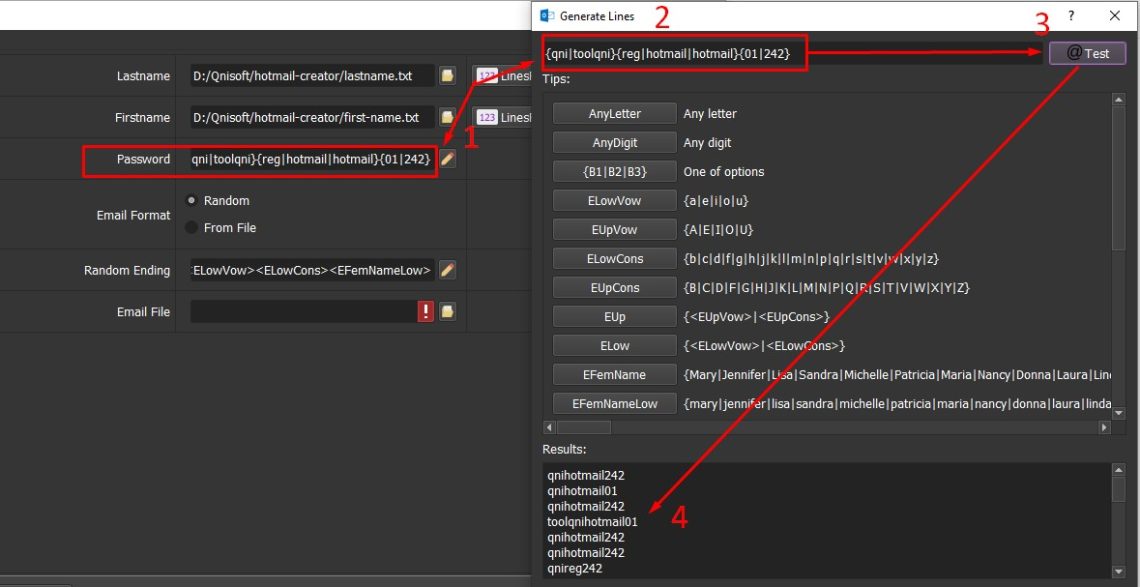Image resolution: width=1140 pixels, height=587 pixels.
Task: Click the Lines counter icon beside Lastname
Action: pos(487,76)
